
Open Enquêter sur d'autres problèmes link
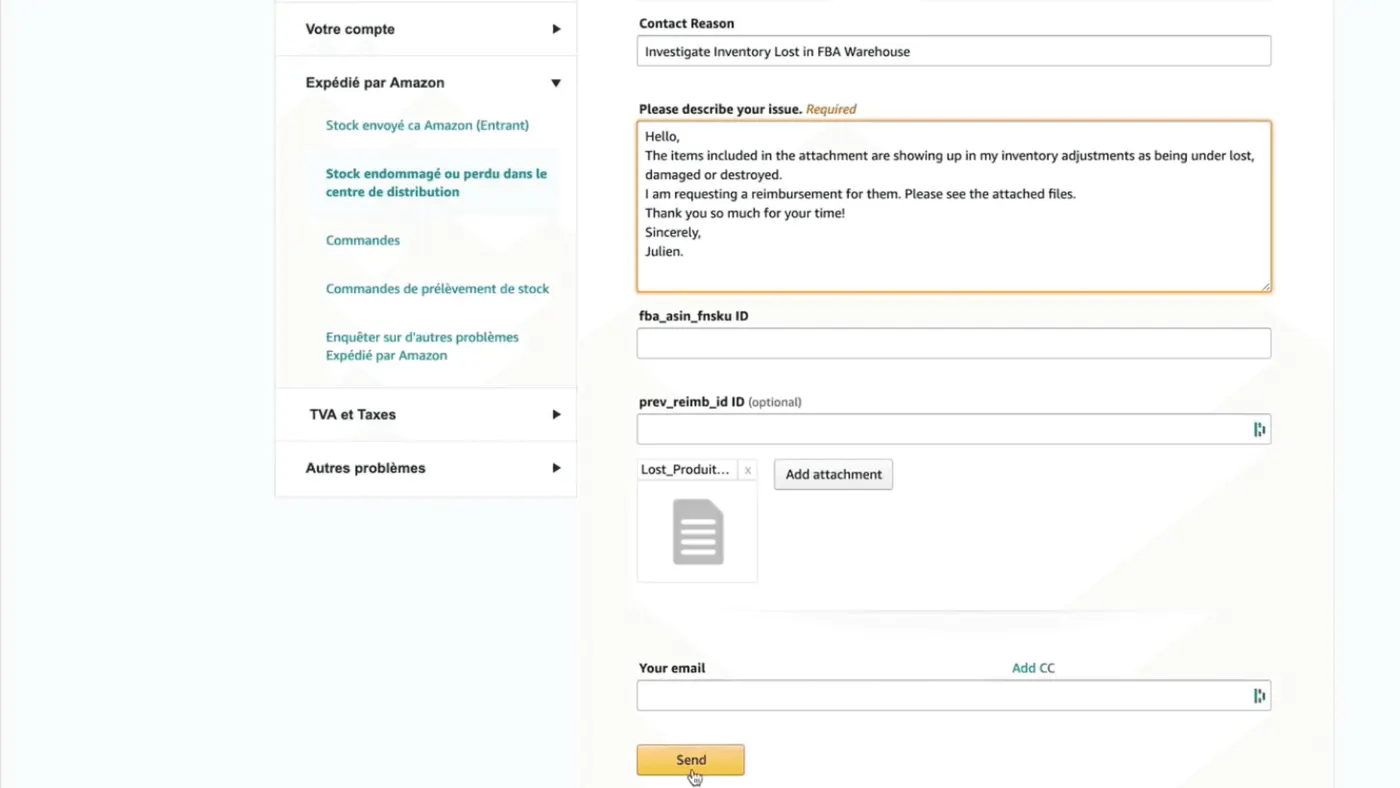tap(422, 346)
